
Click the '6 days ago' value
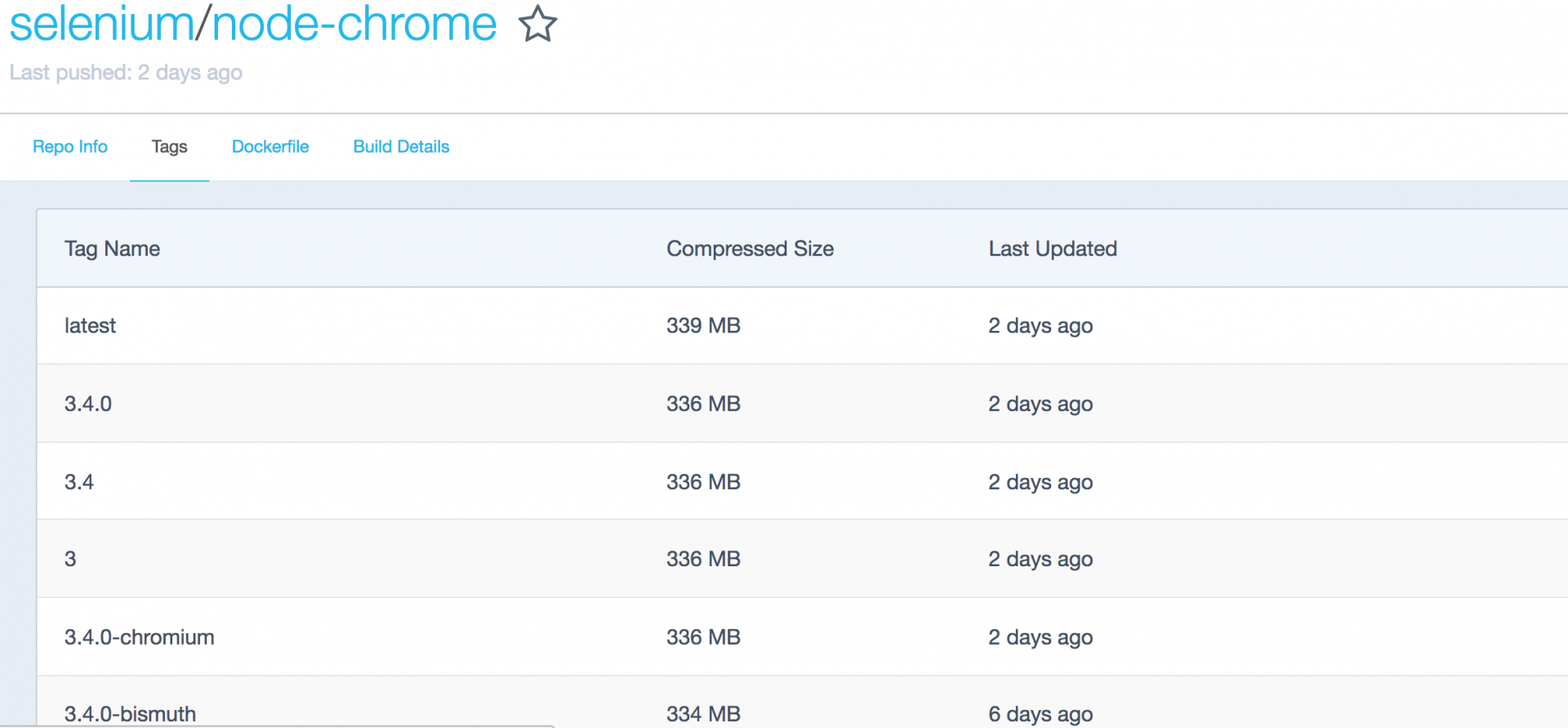1040,715
